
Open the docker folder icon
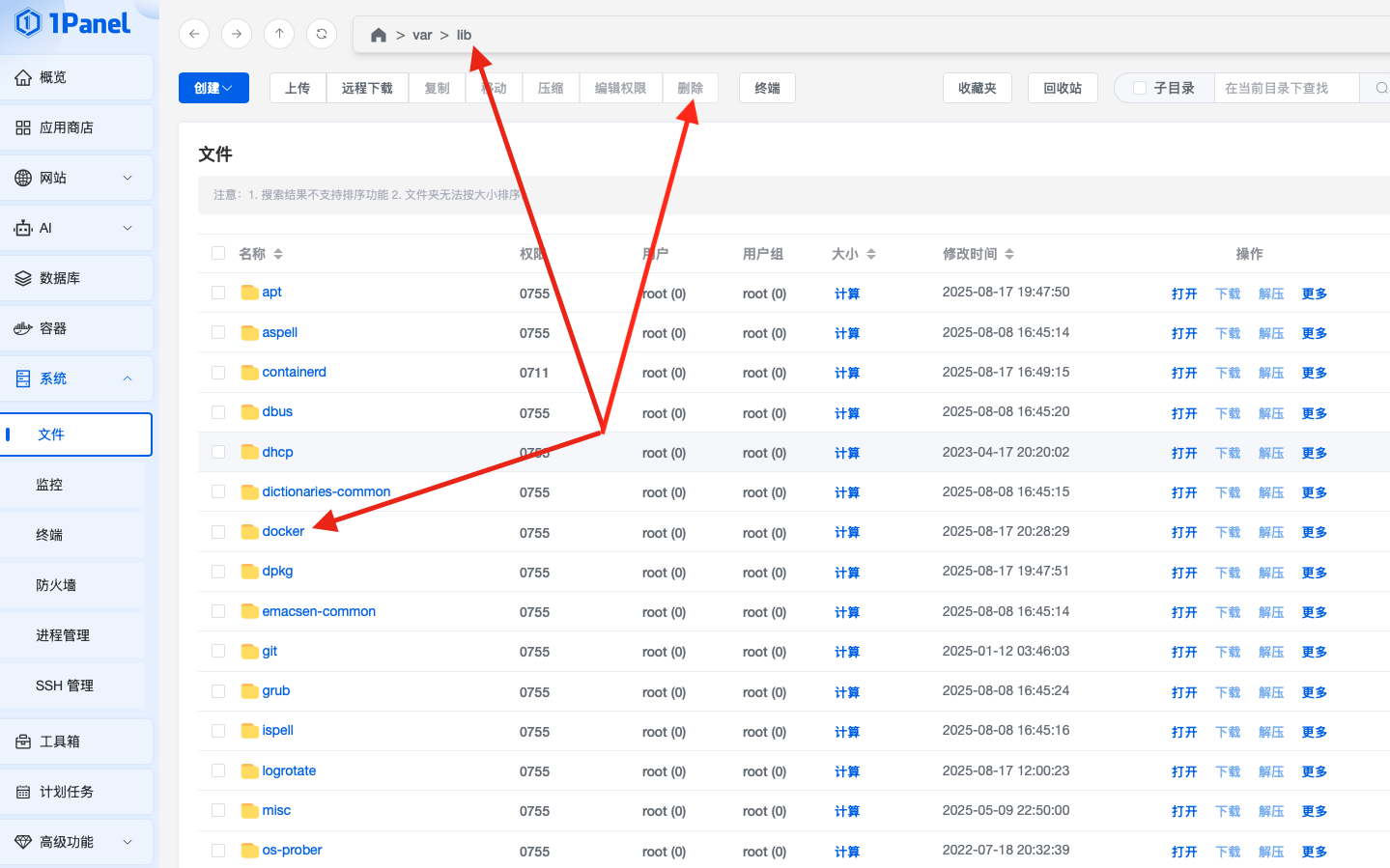point(250,532)
